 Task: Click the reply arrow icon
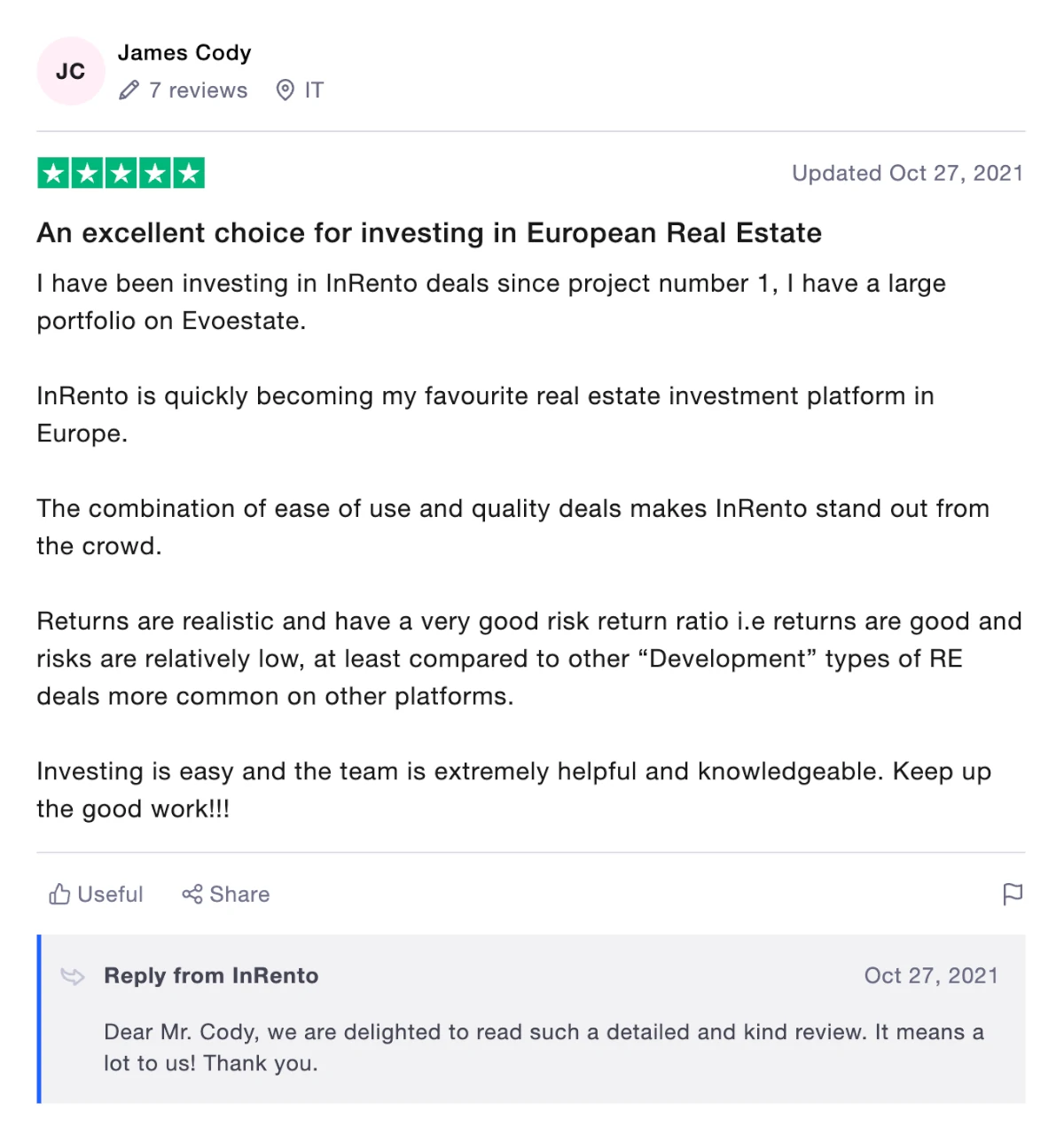point(73,976)
